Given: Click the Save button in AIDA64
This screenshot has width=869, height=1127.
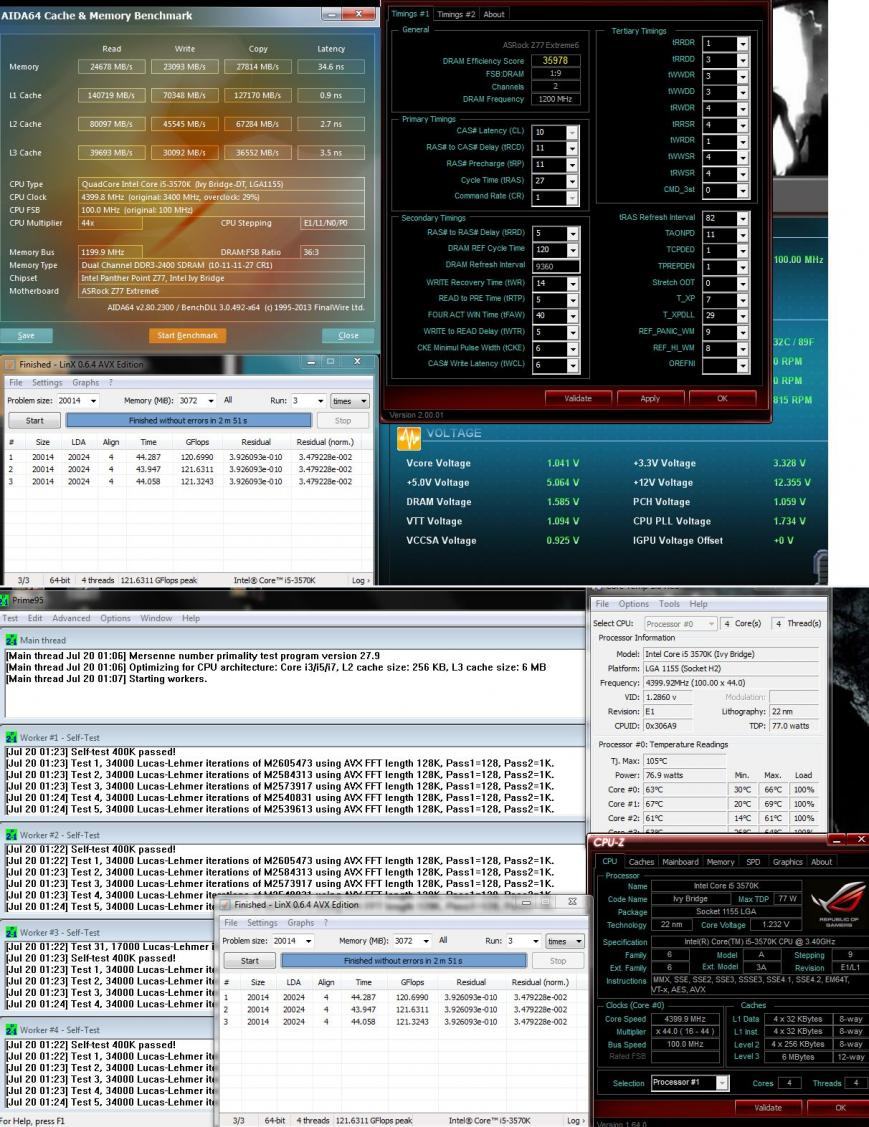Looking at the screenshot, I should 26,335.
